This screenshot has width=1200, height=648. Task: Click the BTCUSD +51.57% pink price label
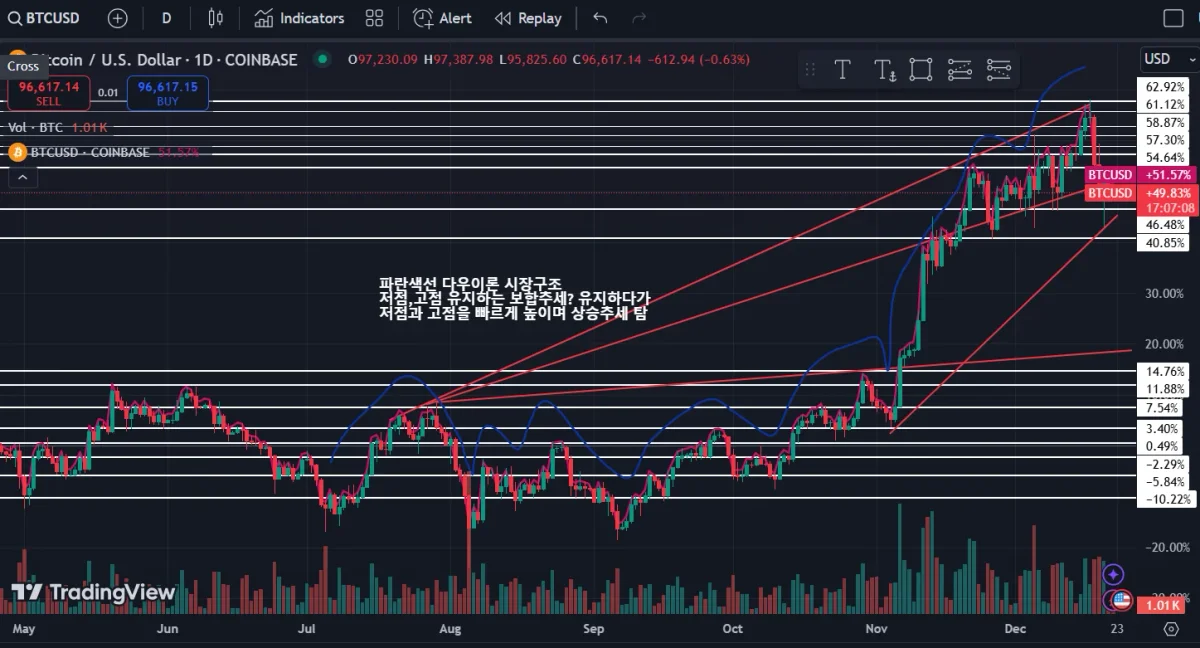[1140, 175]
